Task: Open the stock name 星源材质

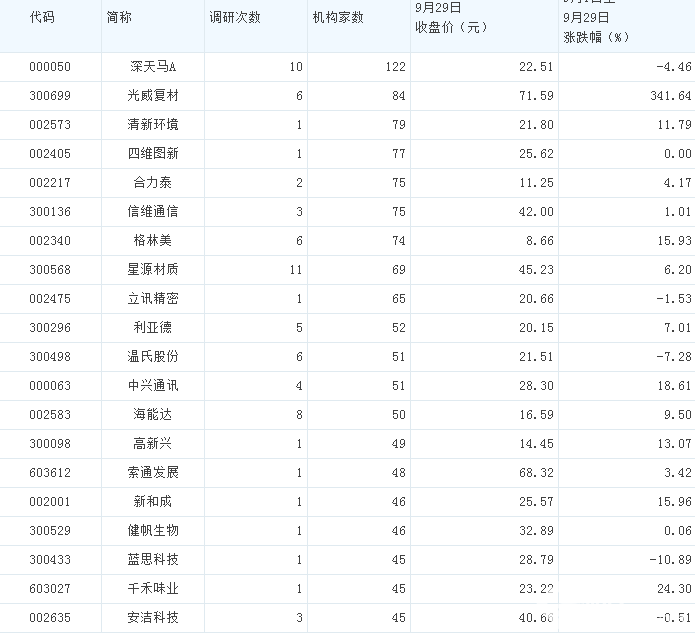Action: coord(154,270)
